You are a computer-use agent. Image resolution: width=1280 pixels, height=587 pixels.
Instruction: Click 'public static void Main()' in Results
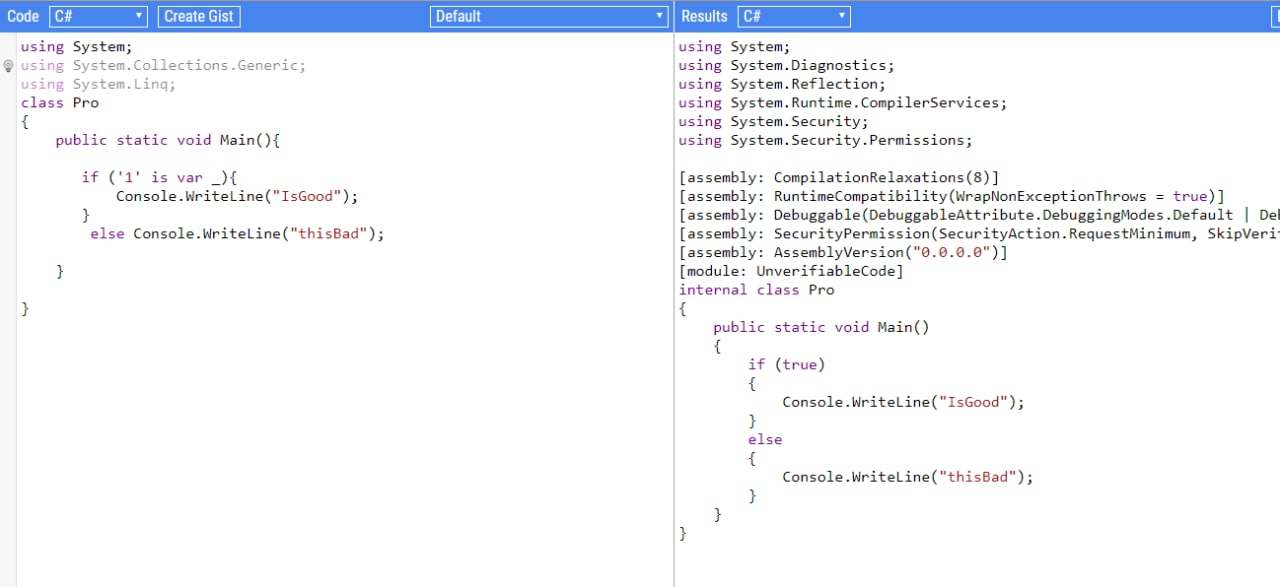(821, 327)
